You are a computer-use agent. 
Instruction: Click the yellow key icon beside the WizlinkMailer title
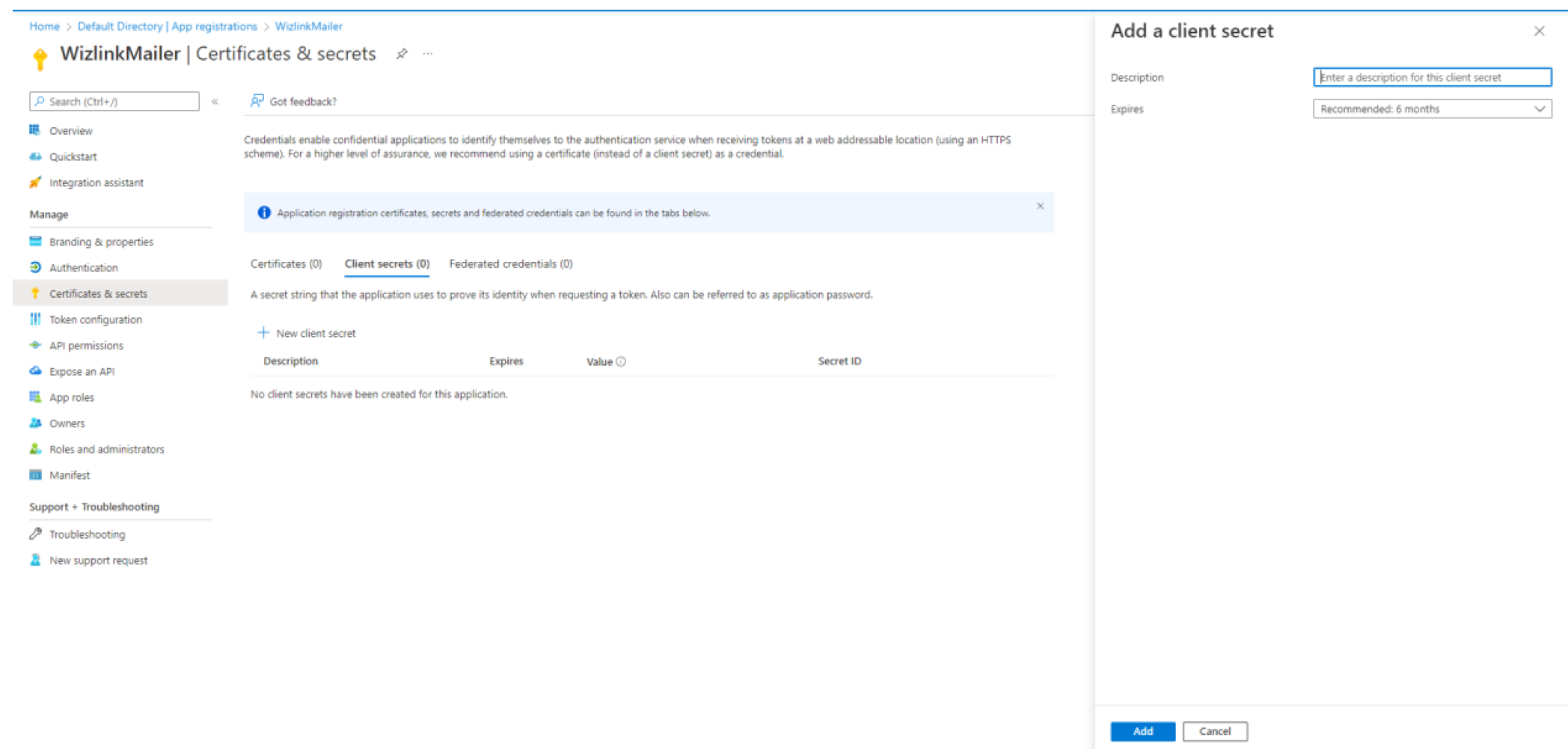point(40,58)
